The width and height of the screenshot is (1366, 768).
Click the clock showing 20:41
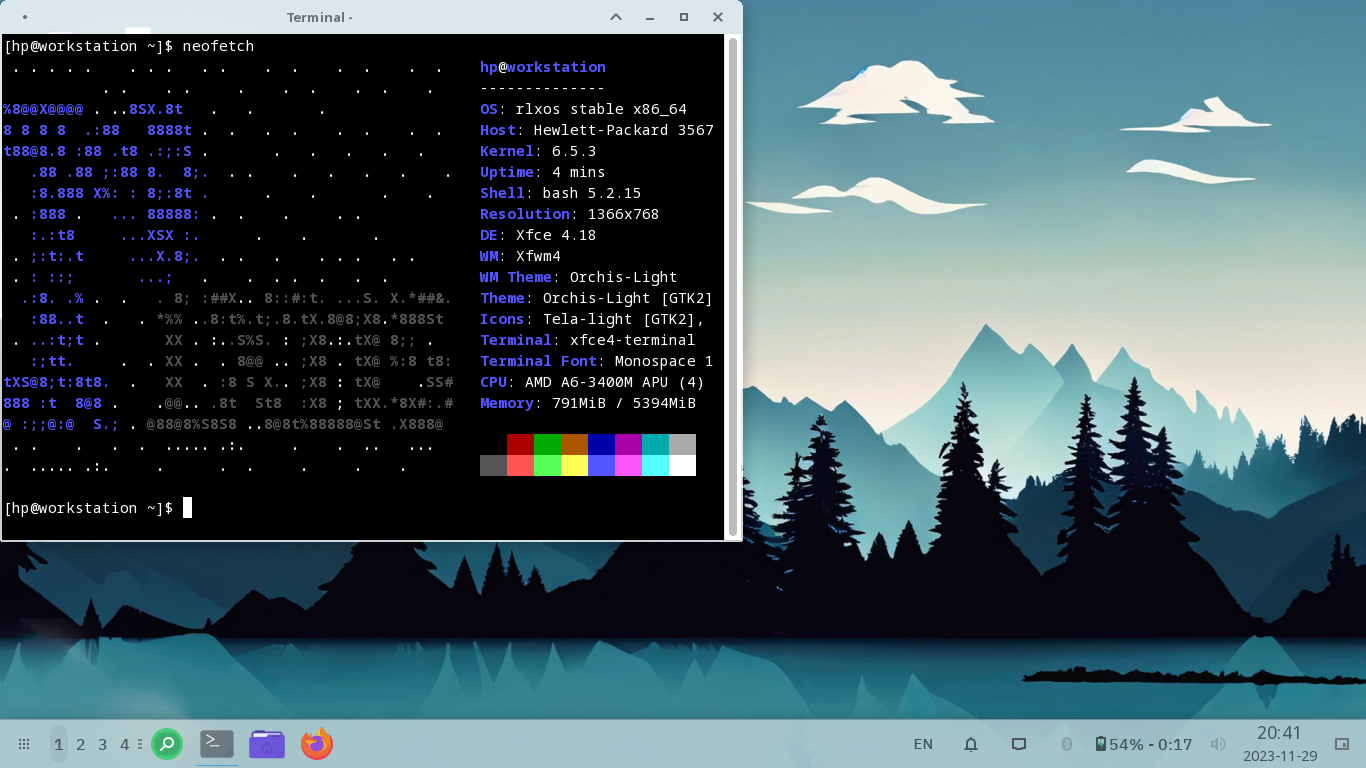tap(1279, 733)
